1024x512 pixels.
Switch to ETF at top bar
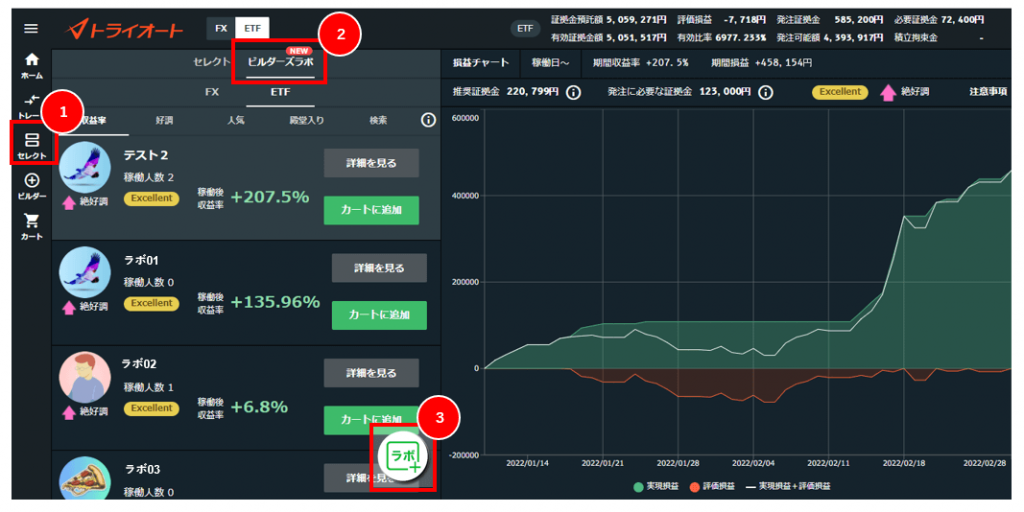(252, 29)
